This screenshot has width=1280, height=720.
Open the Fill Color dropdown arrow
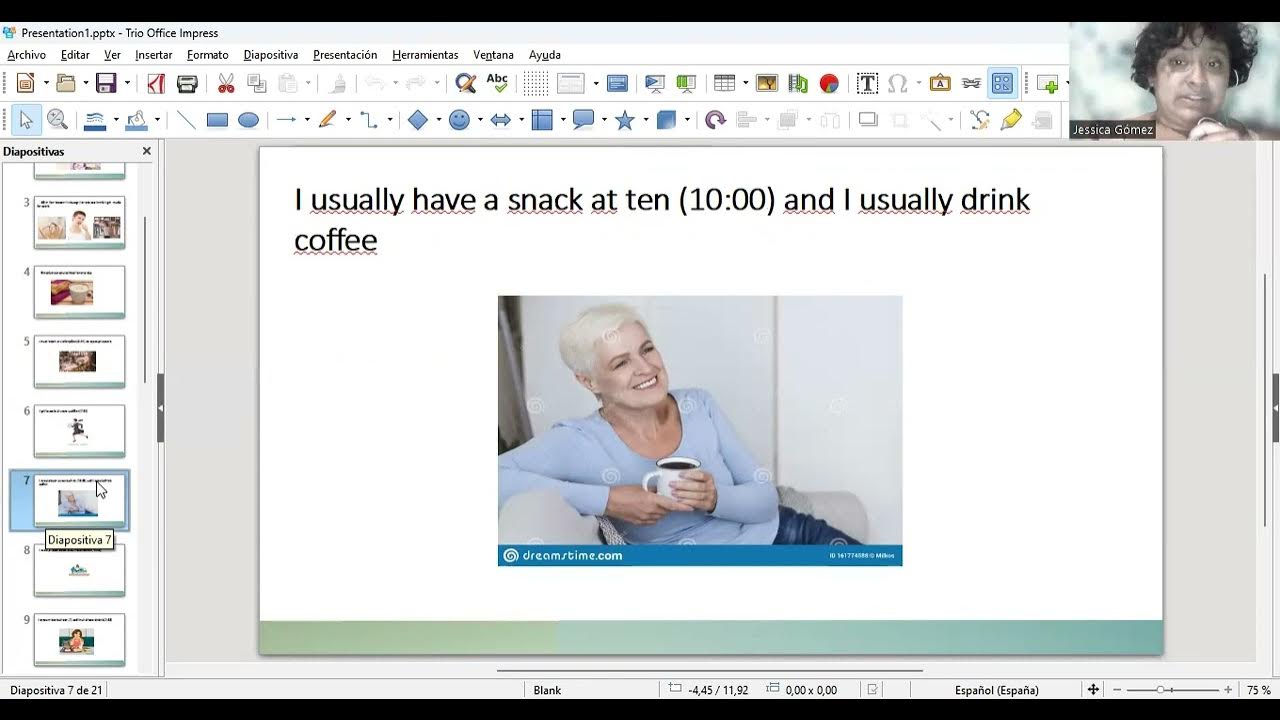[x=157, y=120]
